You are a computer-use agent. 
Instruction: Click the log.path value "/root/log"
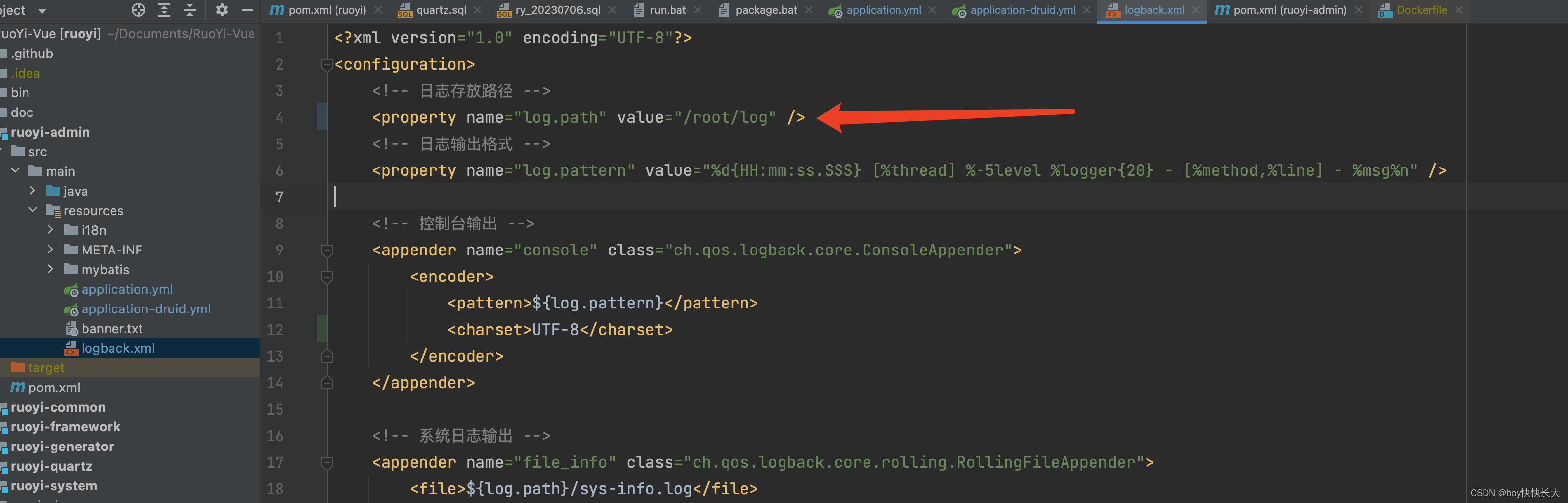[x=725, y=117]
